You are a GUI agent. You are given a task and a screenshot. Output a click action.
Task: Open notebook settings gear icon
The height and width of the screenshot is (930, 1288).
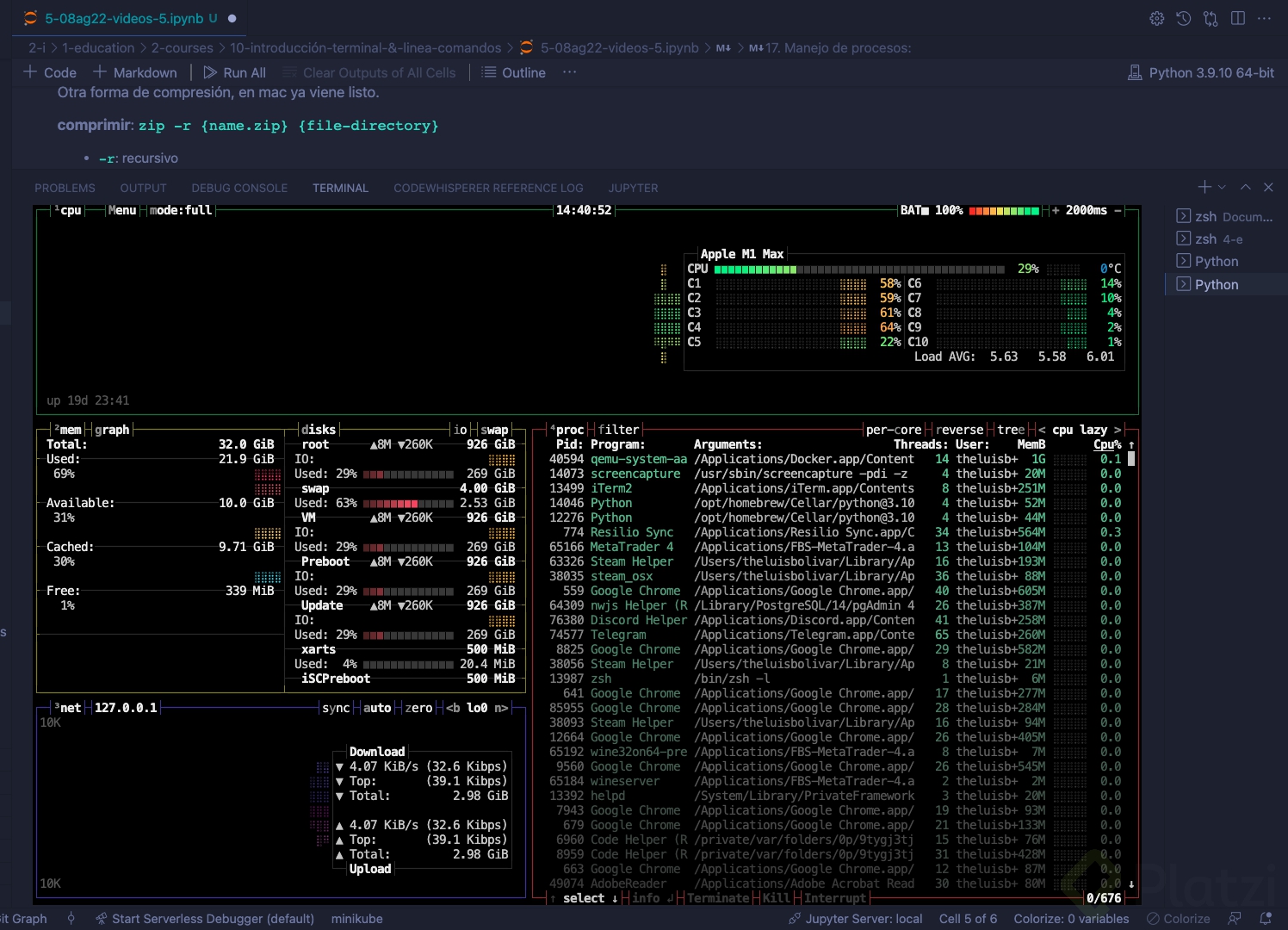point(1157,18)
